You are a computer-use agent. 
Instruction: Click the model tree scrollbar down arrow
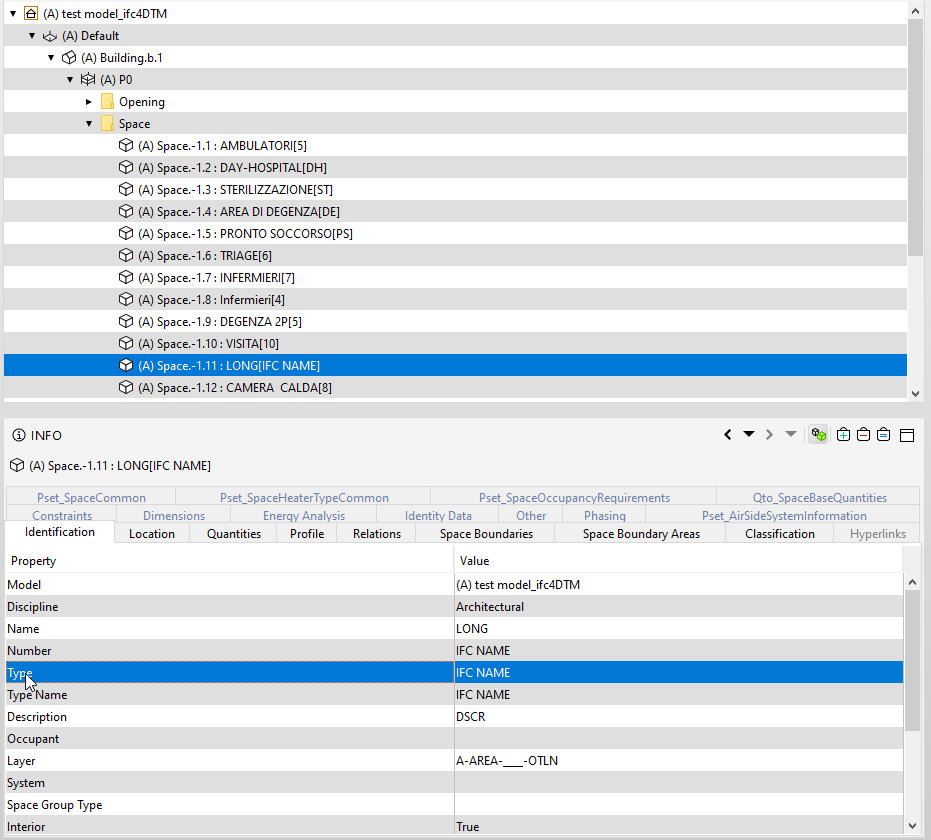pyautogui.click(x=915, y=394)
